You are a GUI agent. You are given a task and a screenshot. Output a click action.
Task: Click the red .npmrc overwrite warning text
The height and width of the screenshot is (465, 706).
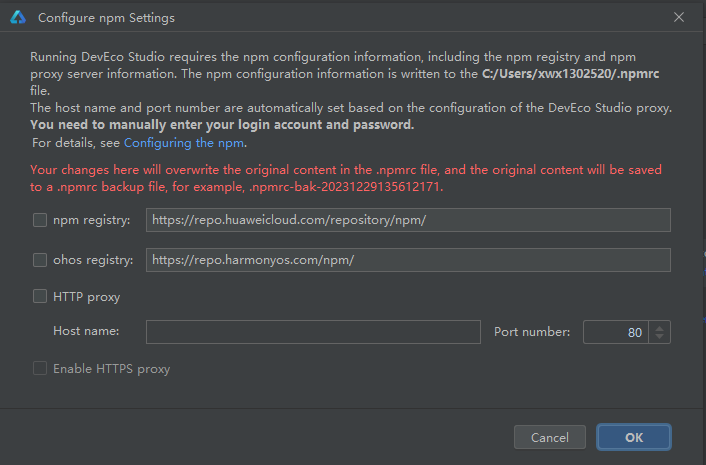[346, 178]
